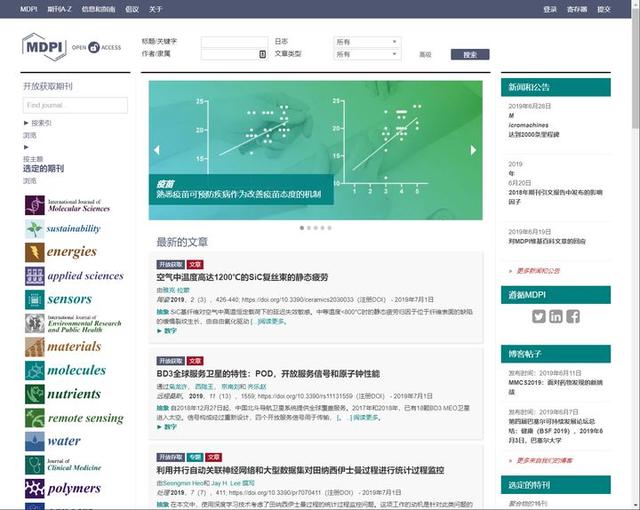640x510 pixels.
Task: Open the sustainability journal leaf icon
Action: [35, 228]
